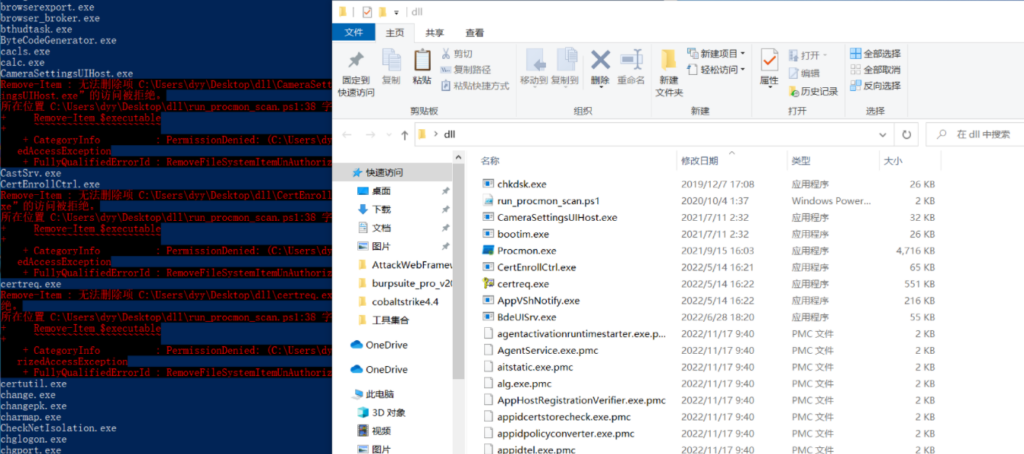Viewport: 1024px width, 454px height.
Task: Click Select none (全部取消)
Action: [875, 69]
